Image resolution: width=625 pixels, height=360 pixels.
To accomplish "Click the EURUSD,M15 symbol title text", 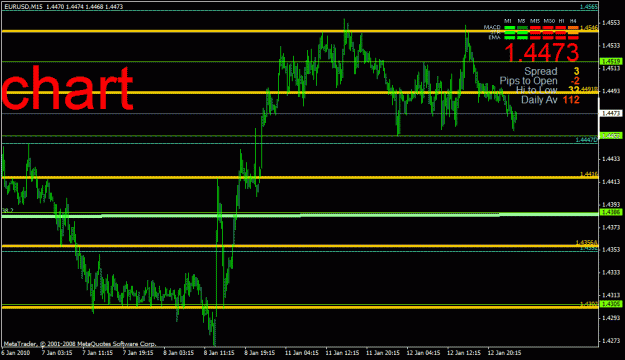I will (x=24, y=6).
